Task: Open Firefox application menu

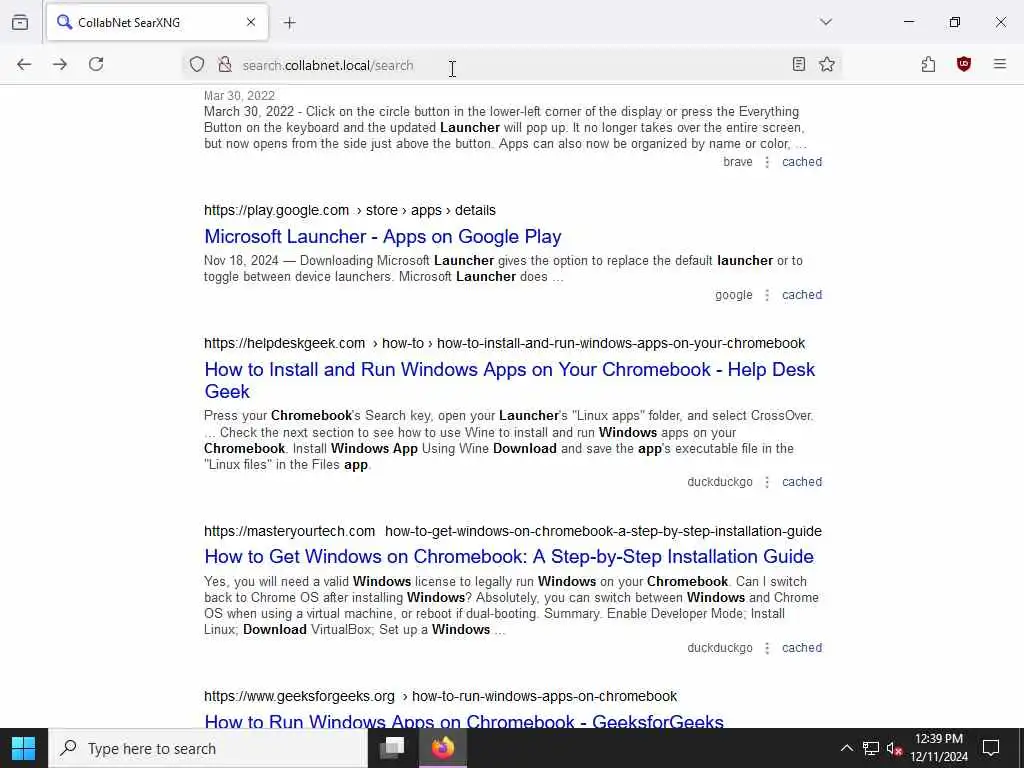Action: pos(1000,64)
